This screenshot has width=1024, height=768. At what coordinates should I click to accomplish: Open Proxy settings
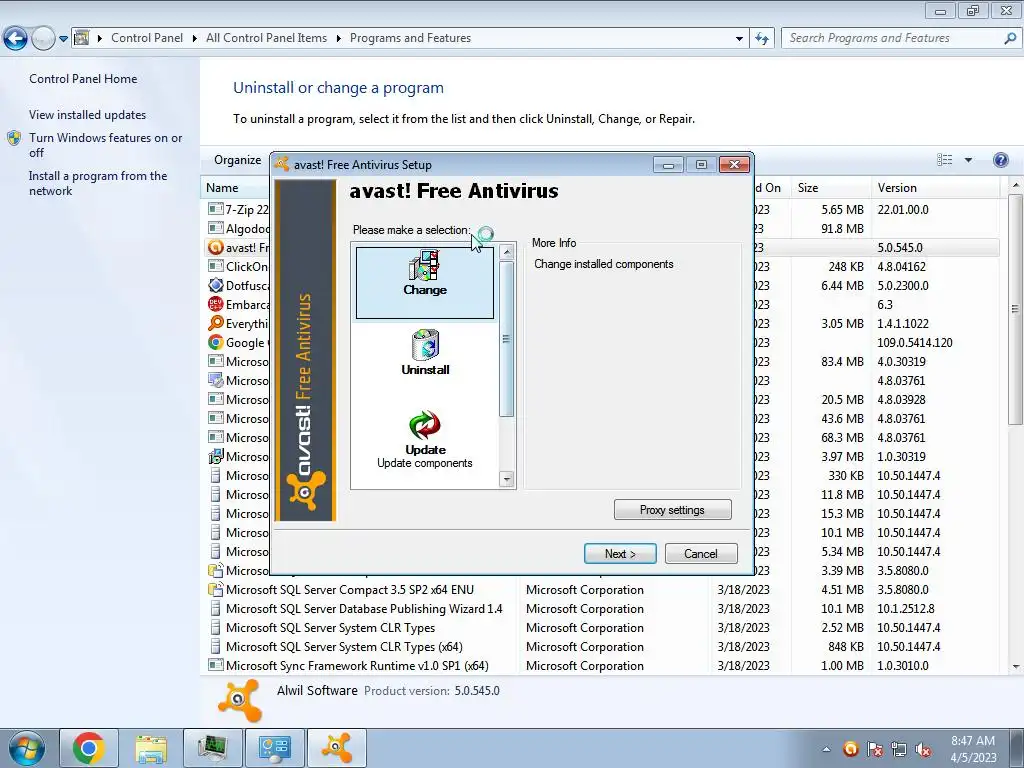tap(672, 510)
